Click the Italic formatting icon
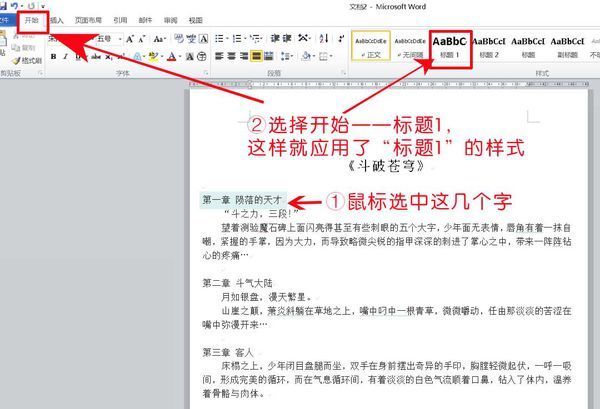 click(x=65, y=57)
